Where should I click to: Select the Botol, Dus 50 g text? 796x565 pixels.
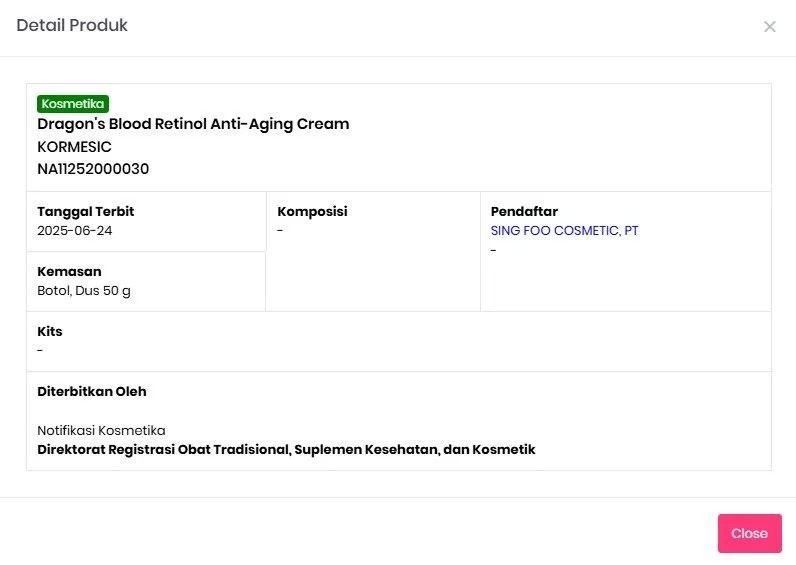tap(84, 291)
